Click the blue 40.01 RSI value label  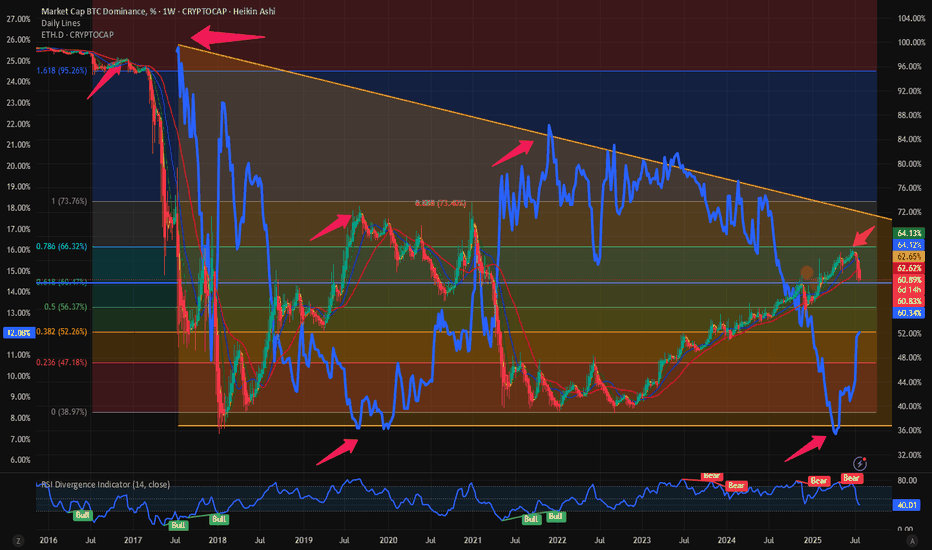point(907,505)
